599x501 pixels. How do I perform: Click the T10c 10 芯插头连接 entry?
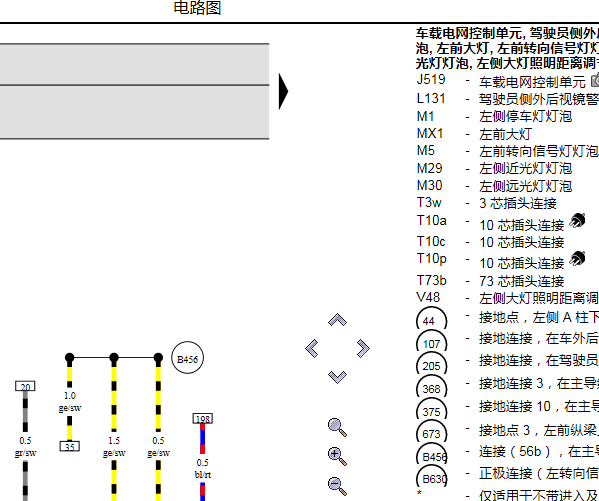(x=490, y=242)
